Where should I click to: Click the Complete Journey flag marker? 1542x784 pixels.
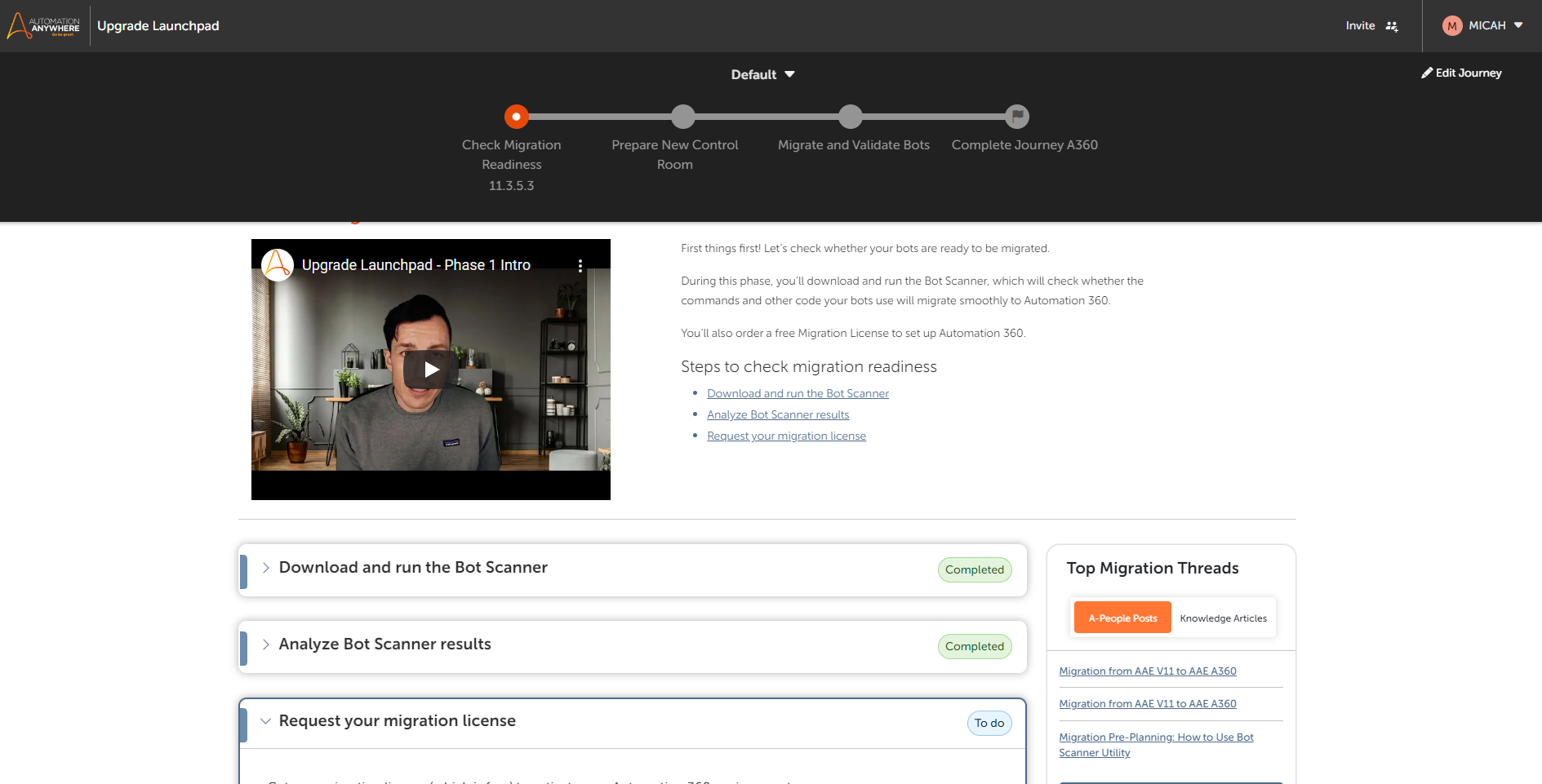coord(1017,117)
